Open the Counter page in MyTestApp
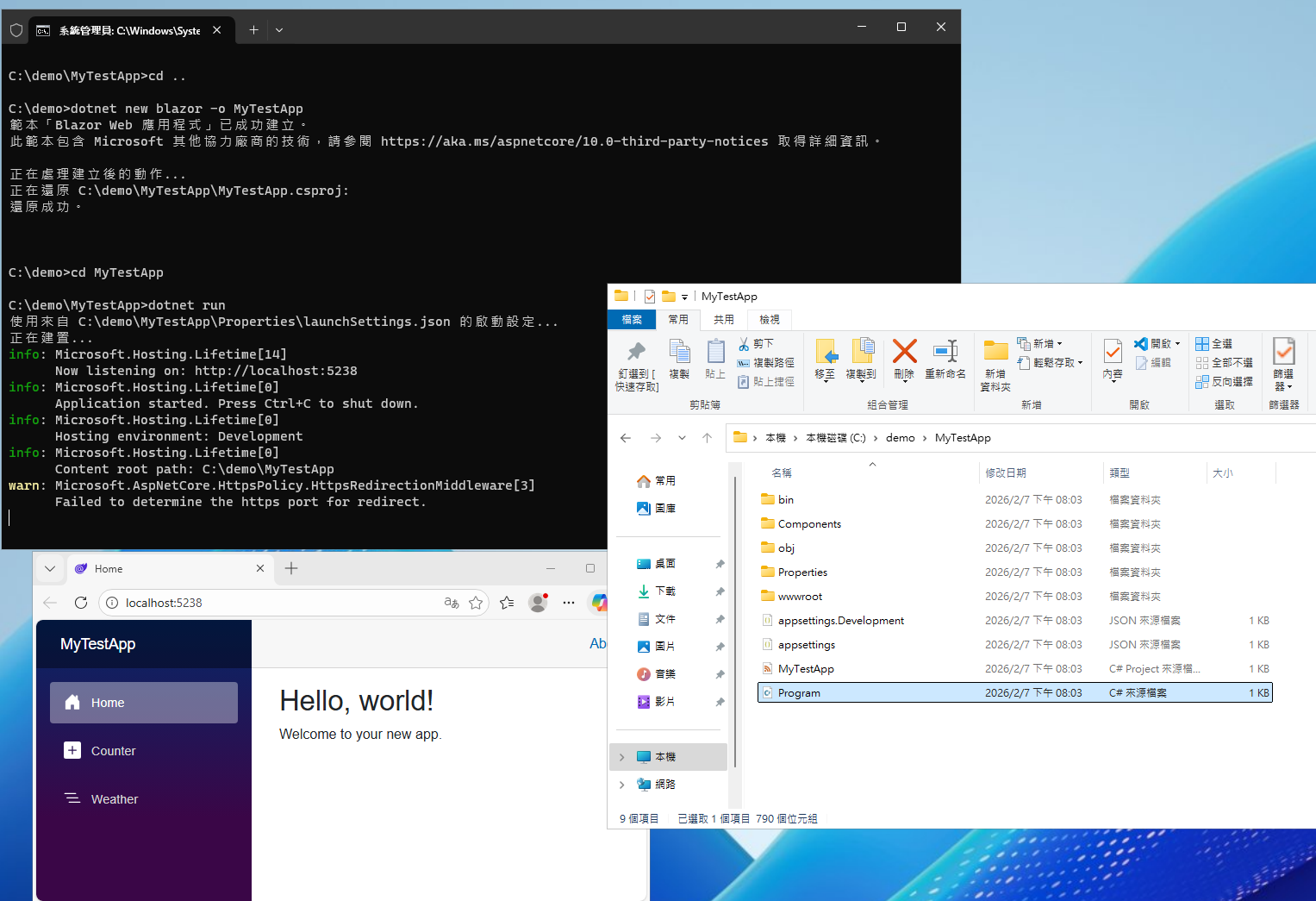1316x901 pixels. pos(113,750)
